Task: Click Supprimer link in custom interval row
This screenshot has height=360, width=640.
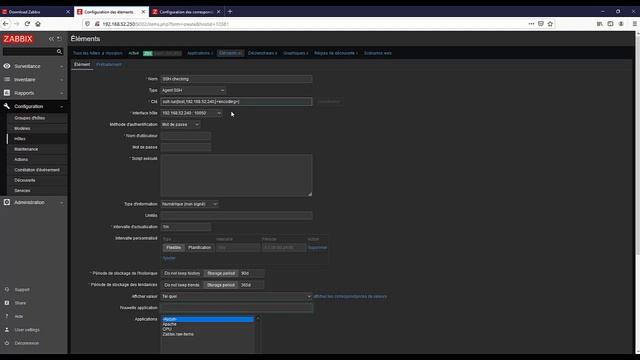Action: pos(318,247)
